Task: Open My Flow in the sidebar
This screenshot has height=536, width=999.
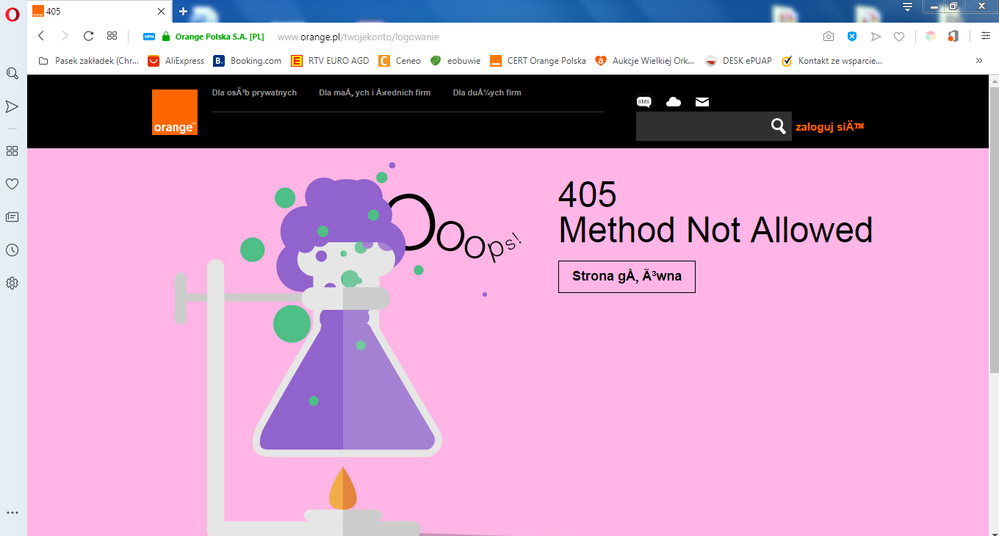Action: [x=12, y=106]
